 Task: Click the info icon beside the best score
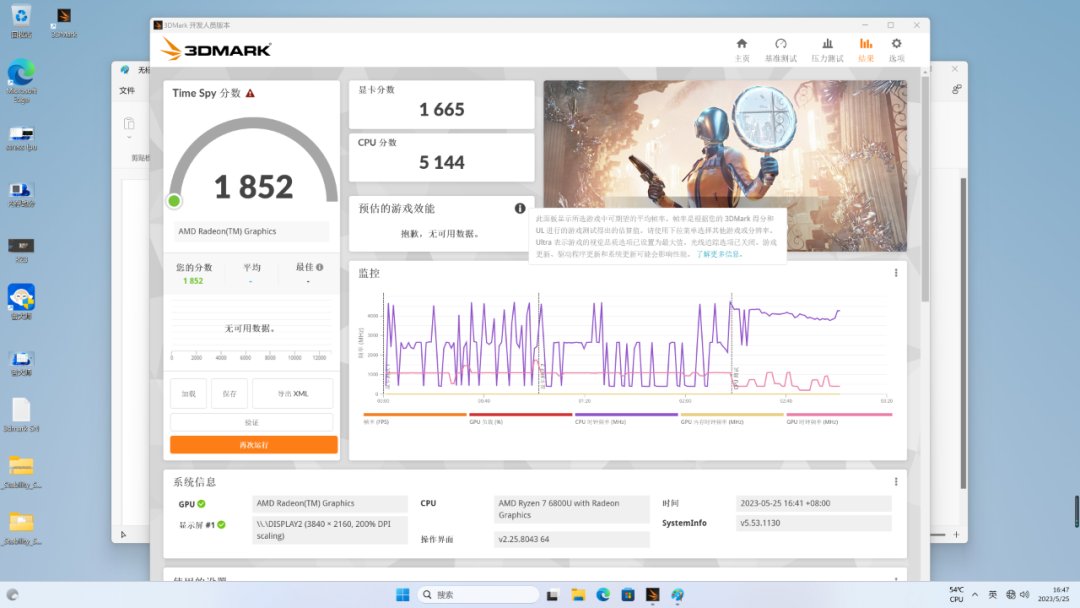320,267
